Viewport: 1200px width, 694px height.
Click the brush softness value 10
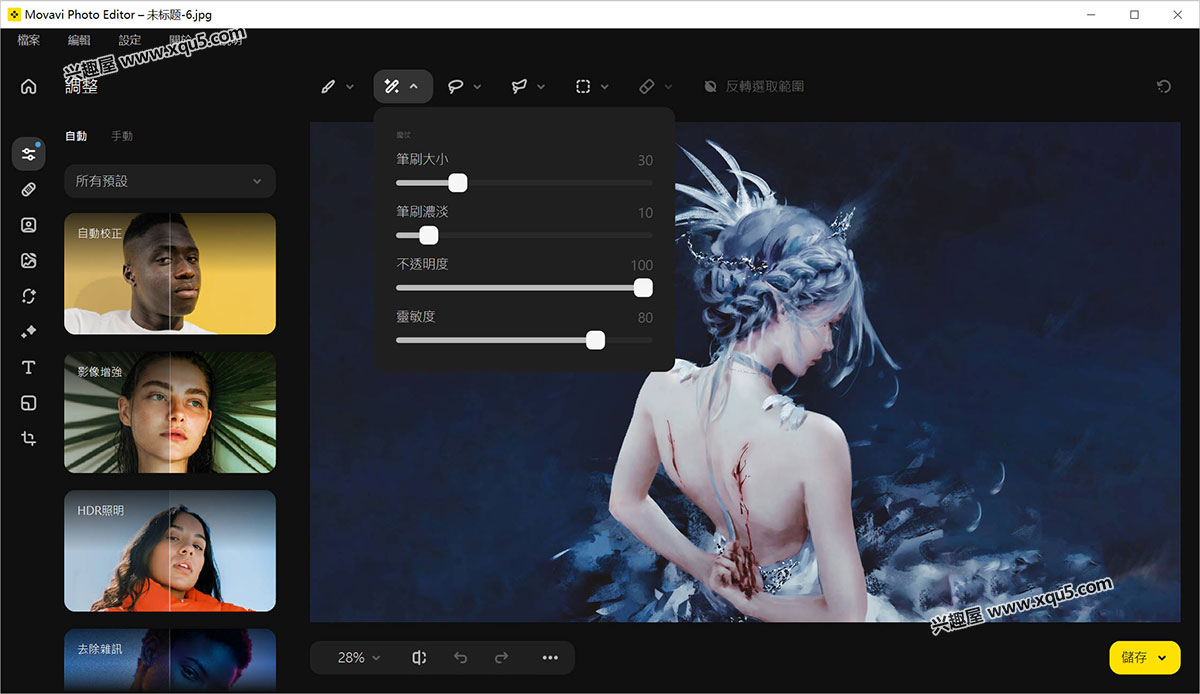click(x=645, y=213)
